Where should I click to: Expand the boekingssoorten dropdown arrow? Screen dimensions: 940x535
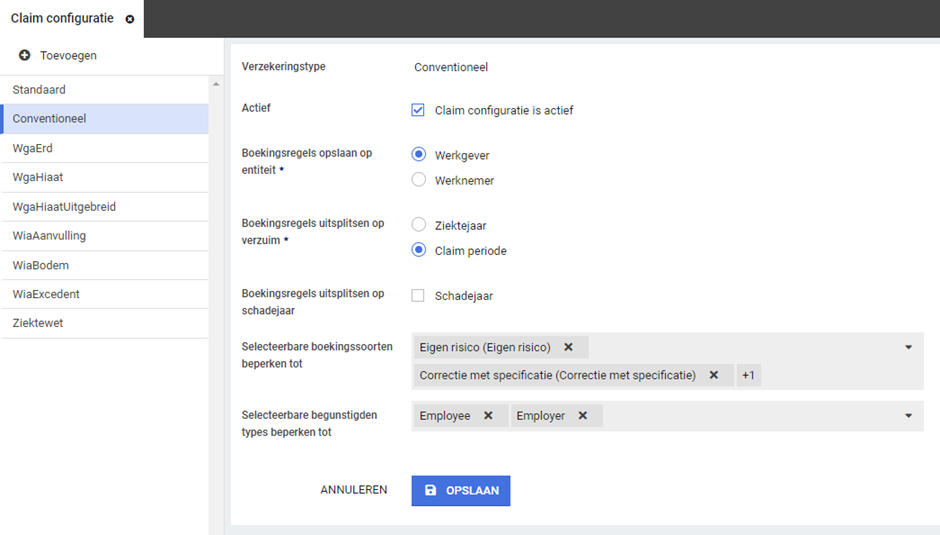(x=908, y=347)
